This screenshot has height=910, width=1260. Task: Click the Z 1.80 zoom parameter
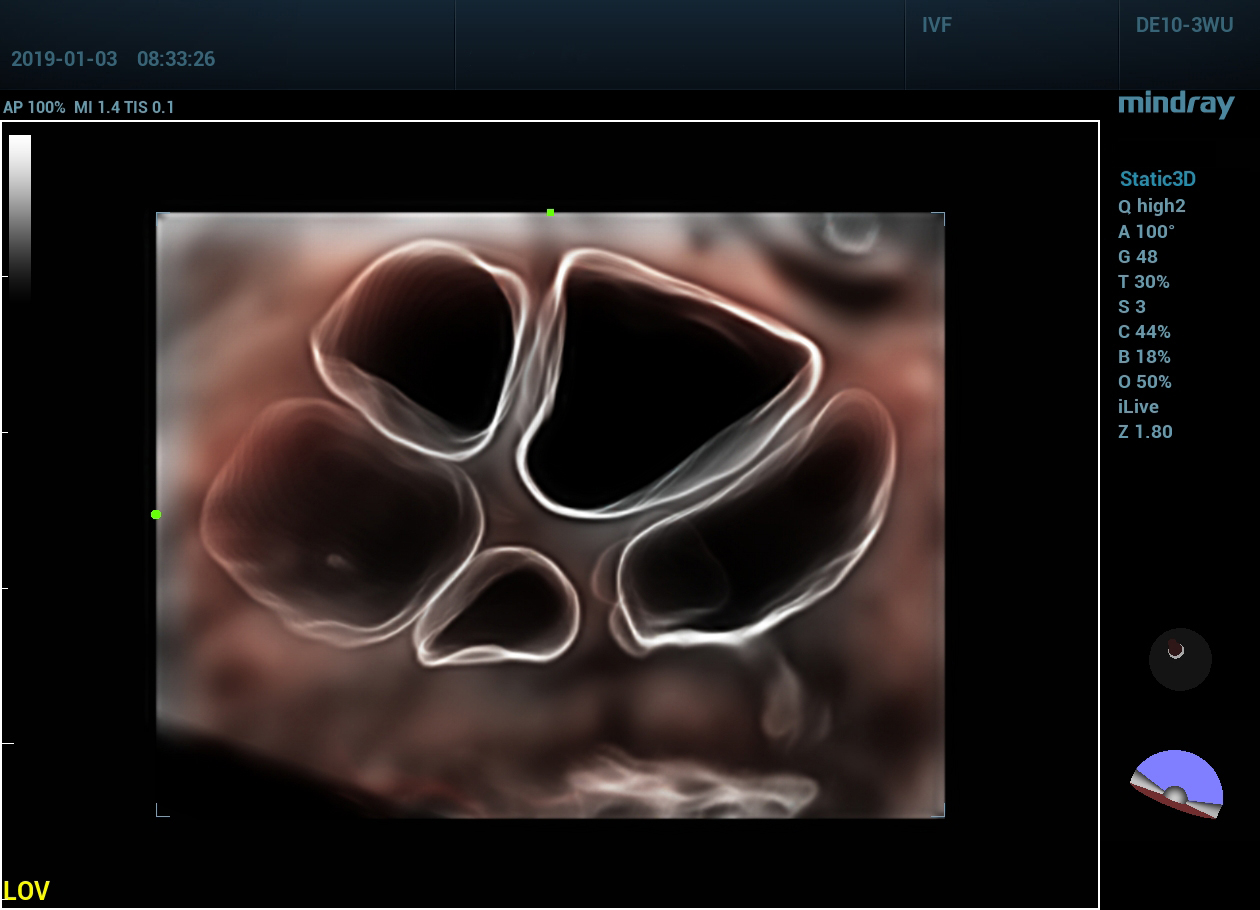click(x=1145, y=432)
